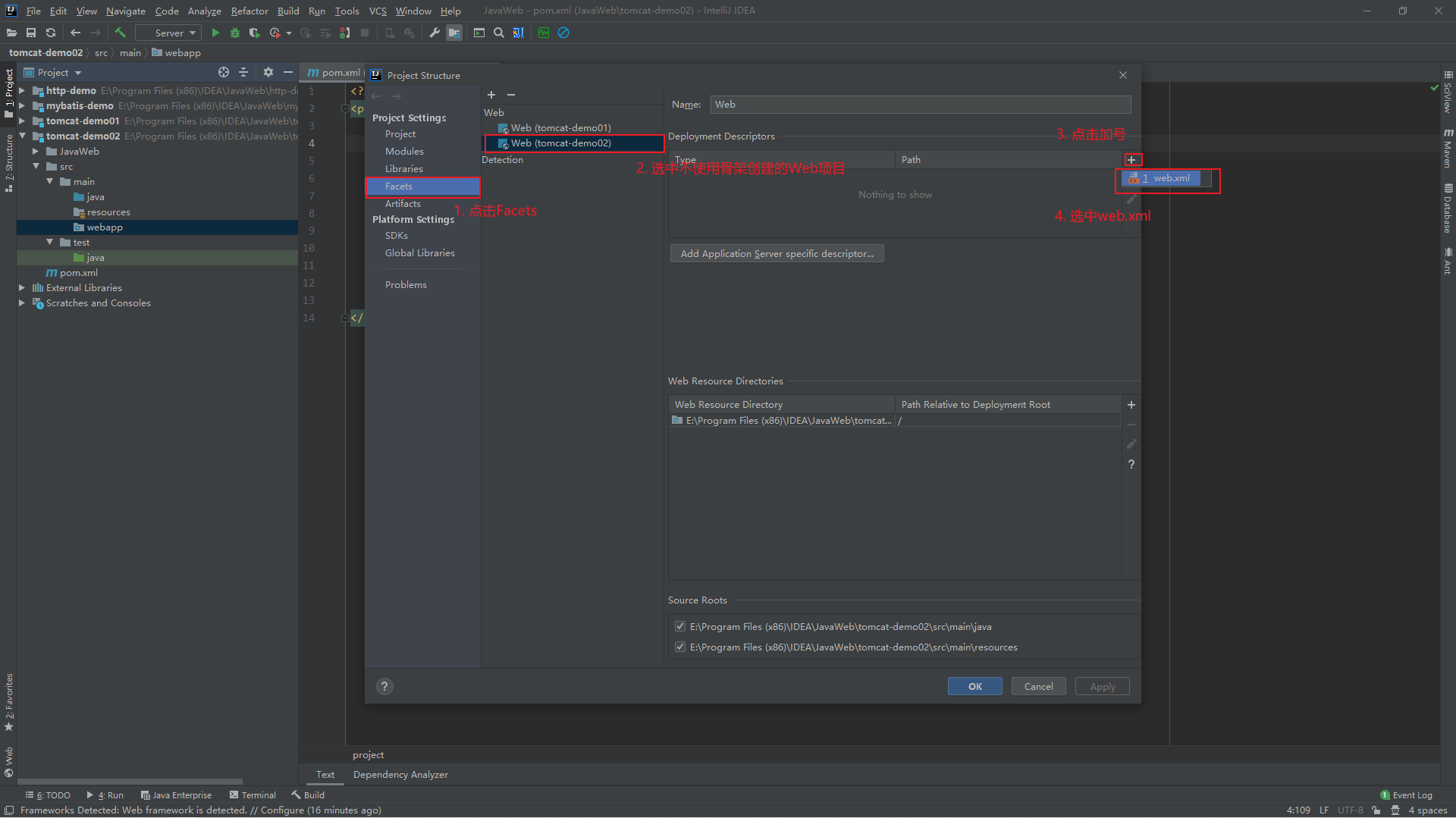
Task: Collapse all in Project tool window
Action: (243, 72)
